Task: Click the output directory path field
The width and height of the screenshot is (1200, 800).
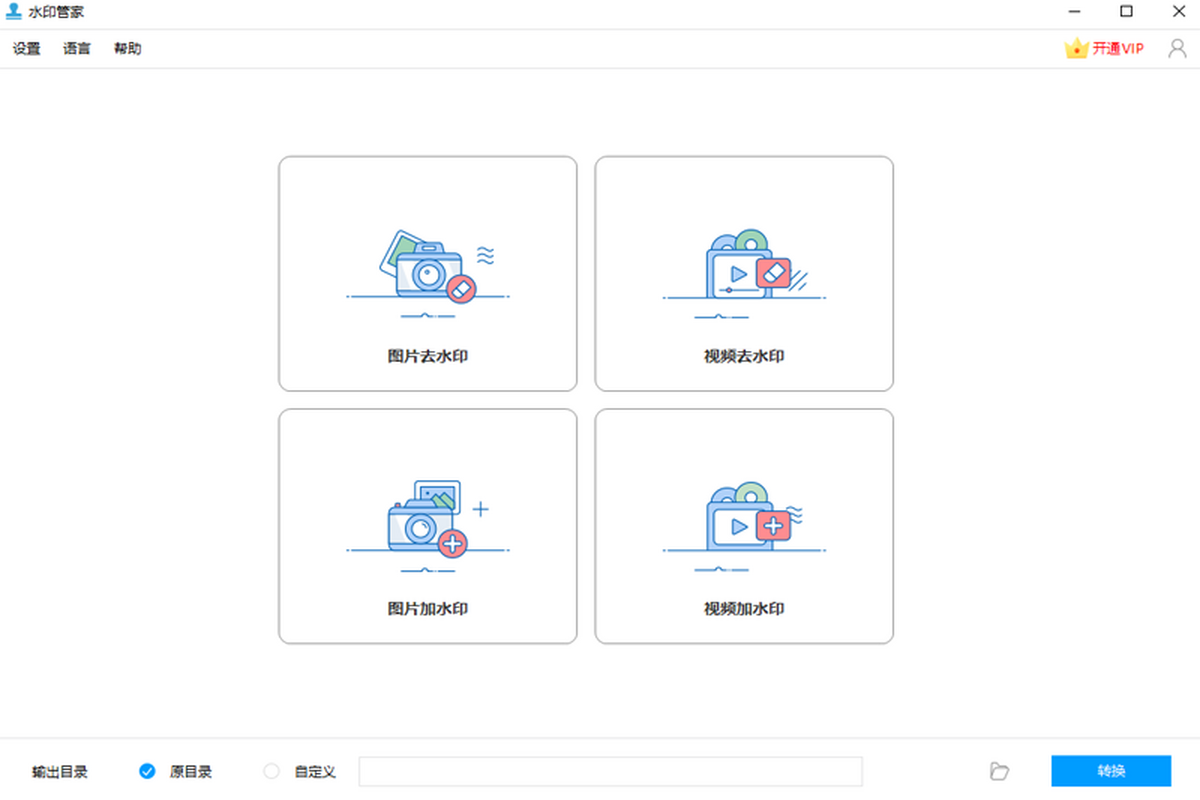Action: (610, 771)
